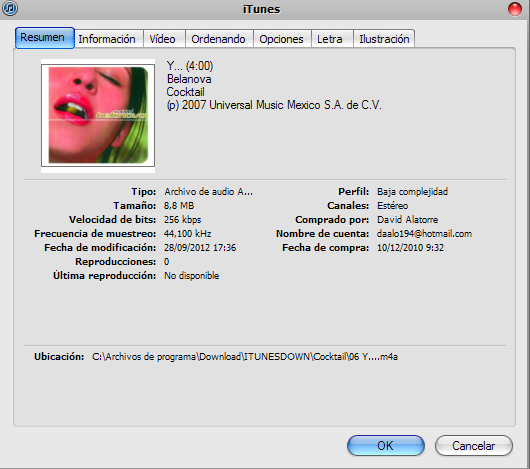The image size is (530, 469).
Task: Switch to the Información tab
Action: (x=109, y=39)
